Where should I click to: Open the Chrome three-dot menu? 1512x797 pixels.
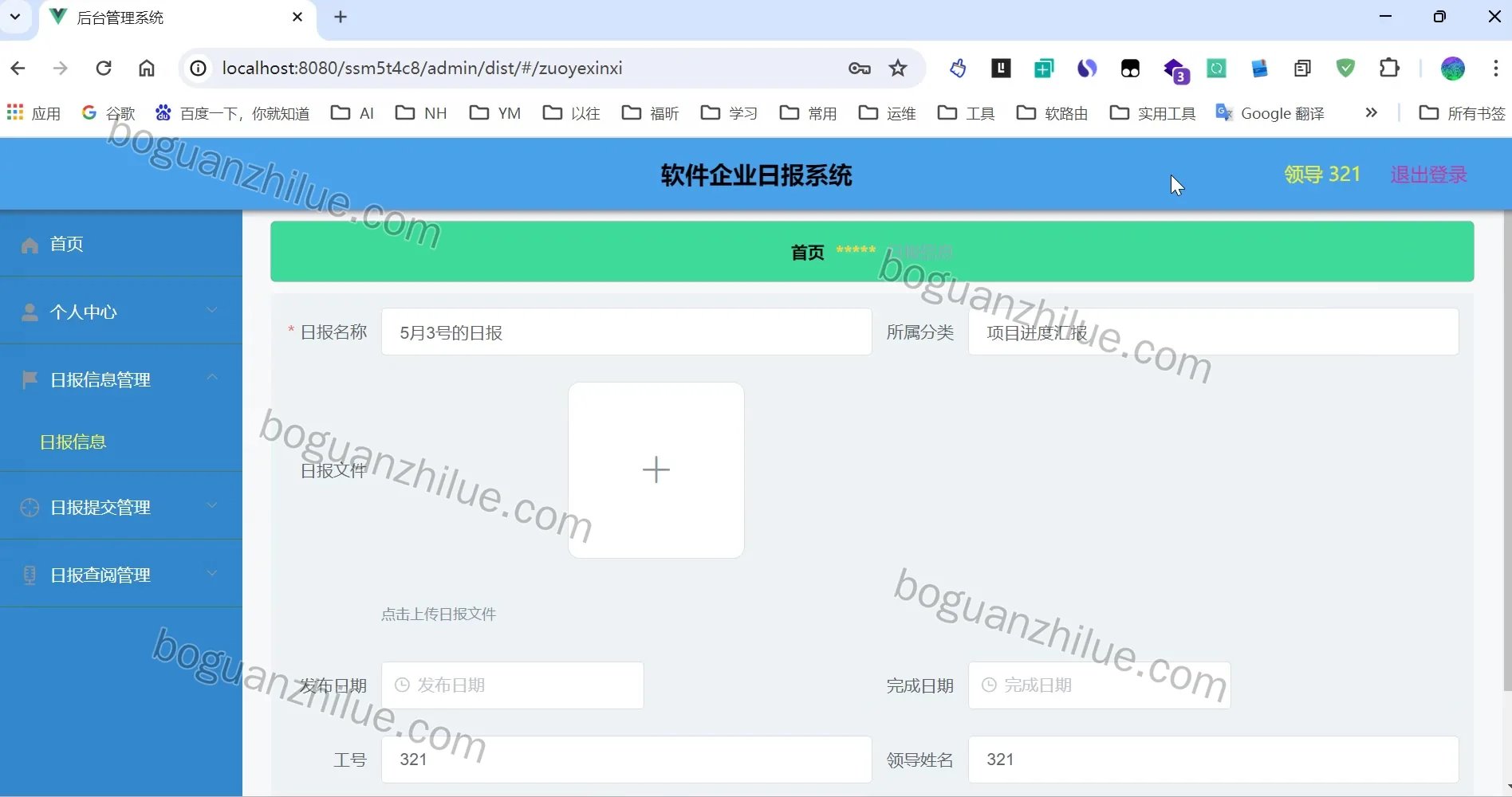[x=1495, y=69]
